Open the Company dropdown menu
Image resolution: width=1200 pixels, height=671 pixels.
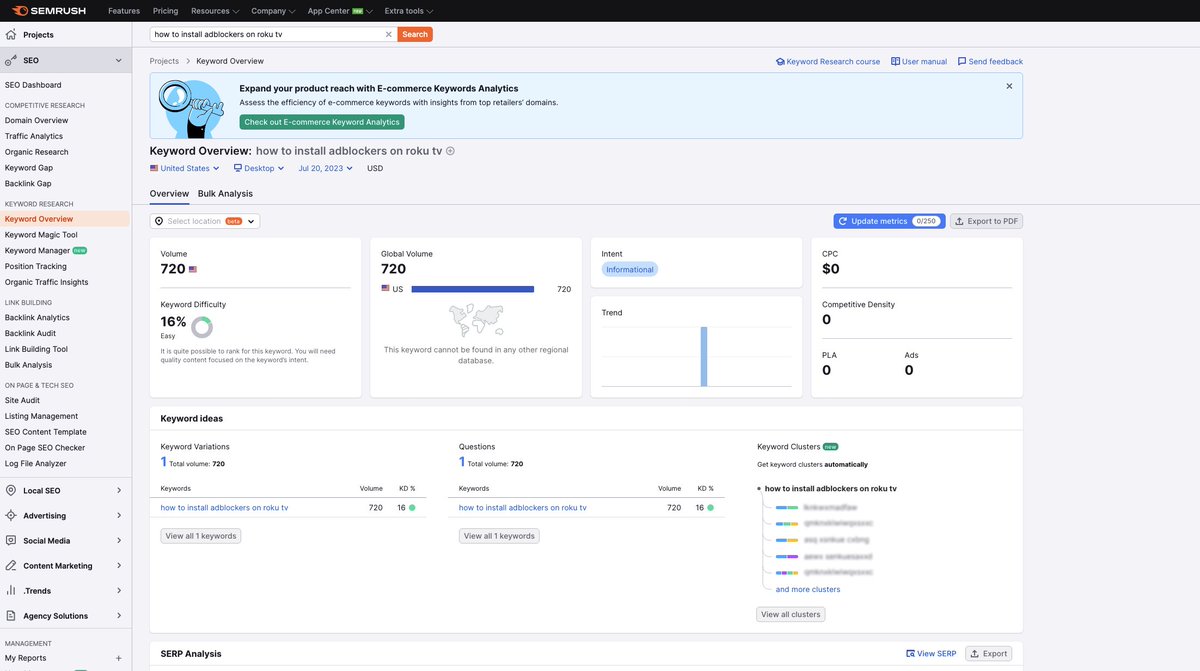point(273,11)
